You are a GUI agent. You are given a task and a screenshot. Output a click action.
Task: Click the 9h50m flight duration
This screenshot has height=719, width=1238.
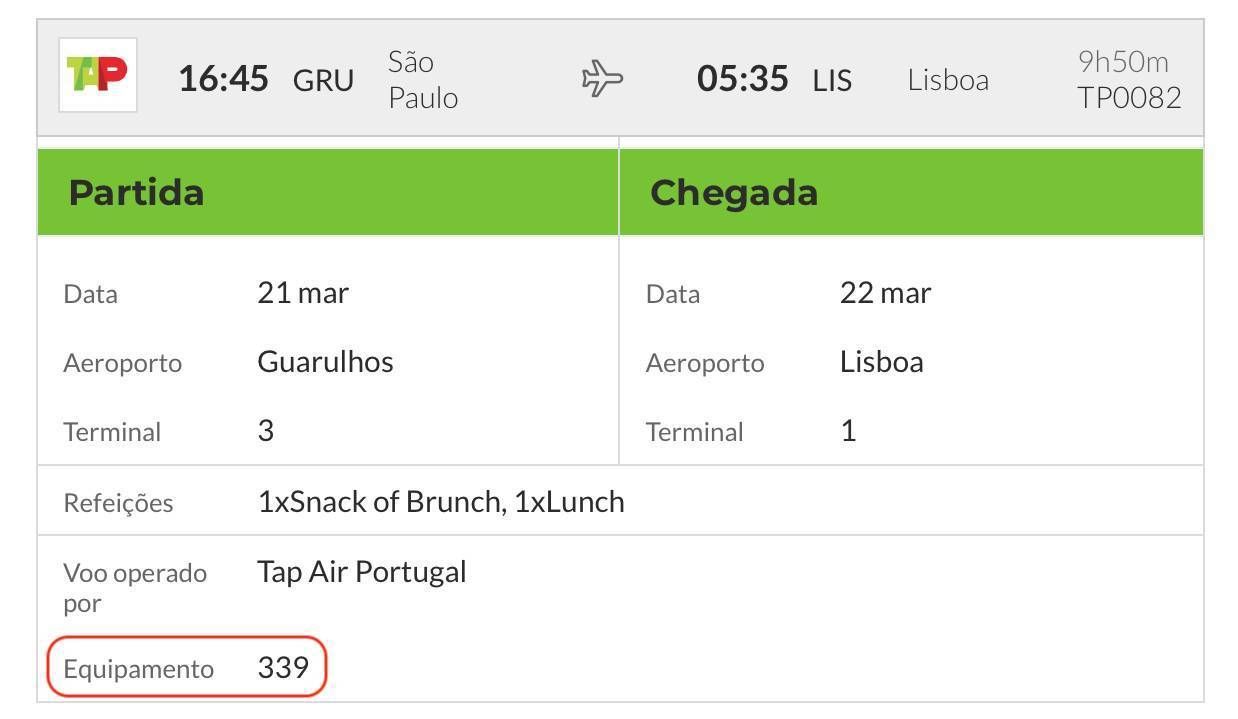click(x=1123, y=62)
